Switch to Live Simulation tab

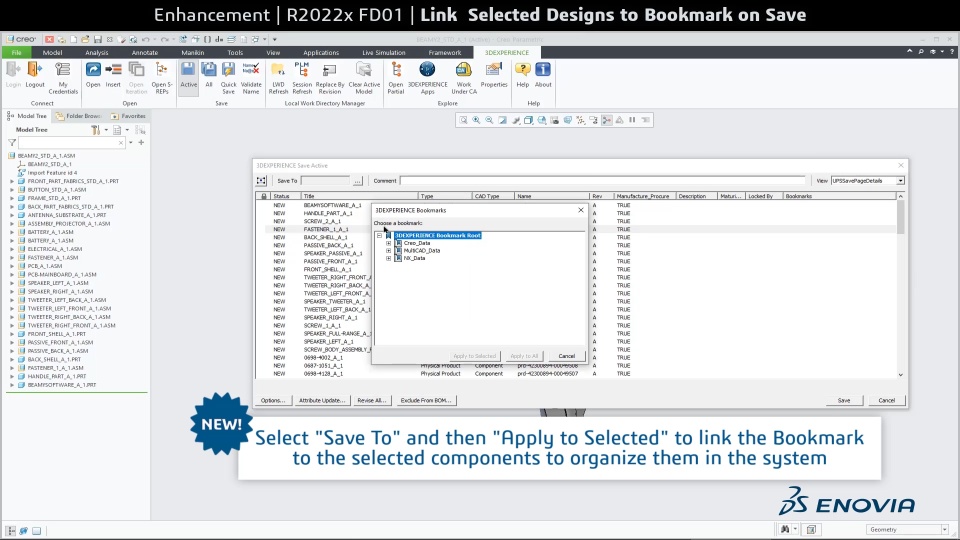(383, 53)
